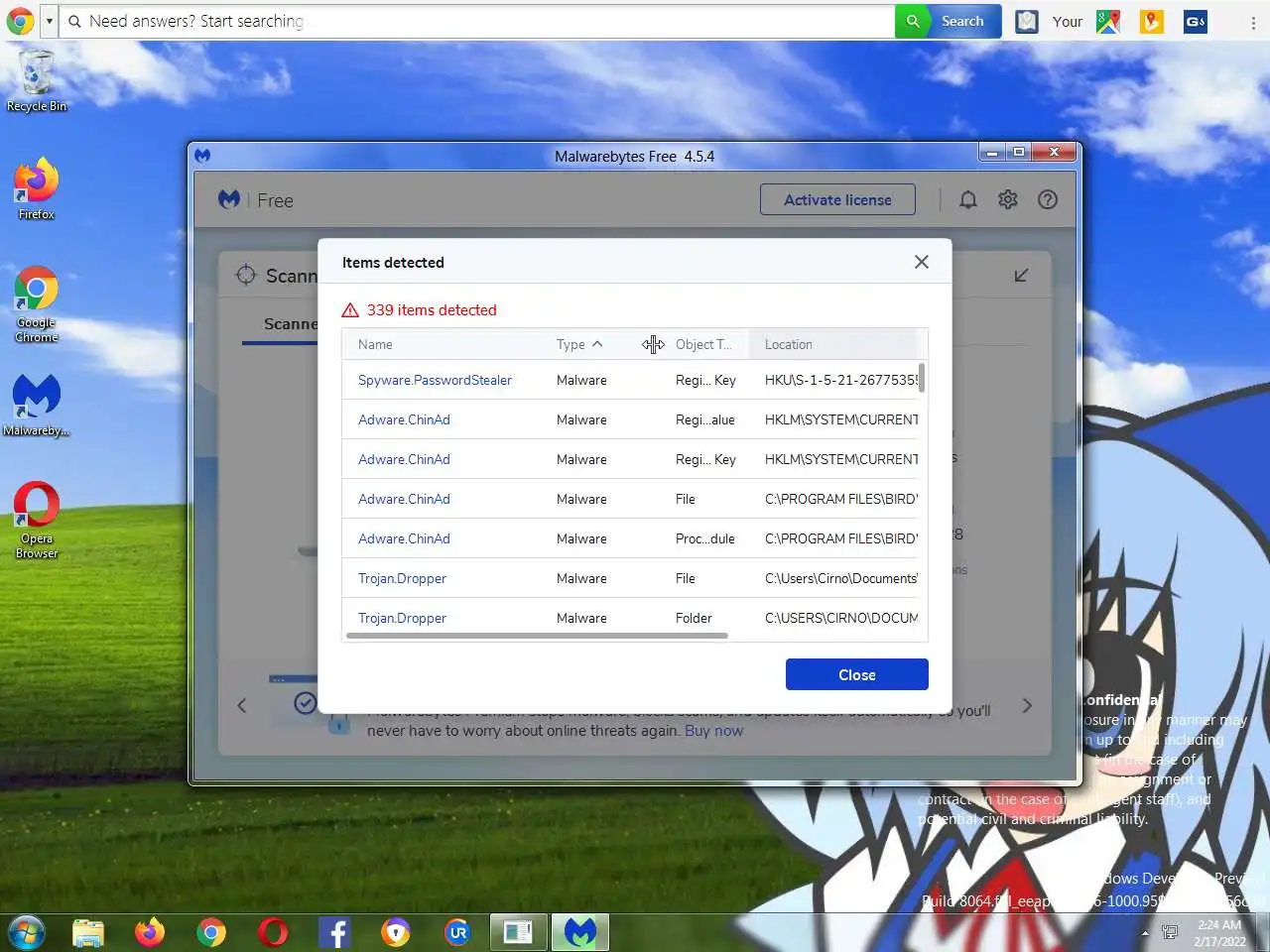
Task: Open Recycle Bin on the desktop
Action: (37, 81)
